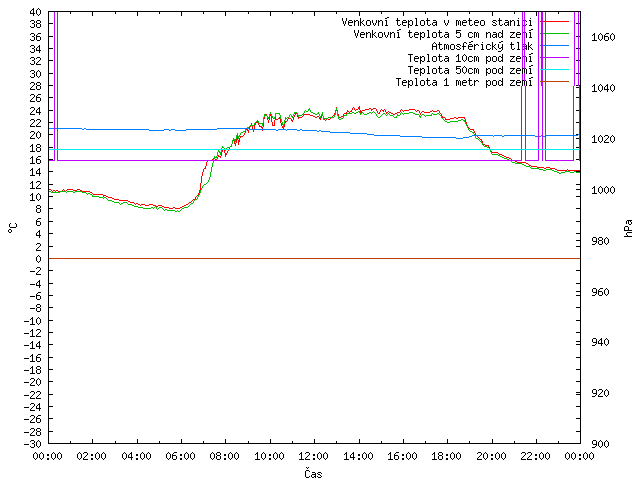The image size is (640, 480).
Task: Click the right axis unit label 'hPa'
Action: (628, 228)
